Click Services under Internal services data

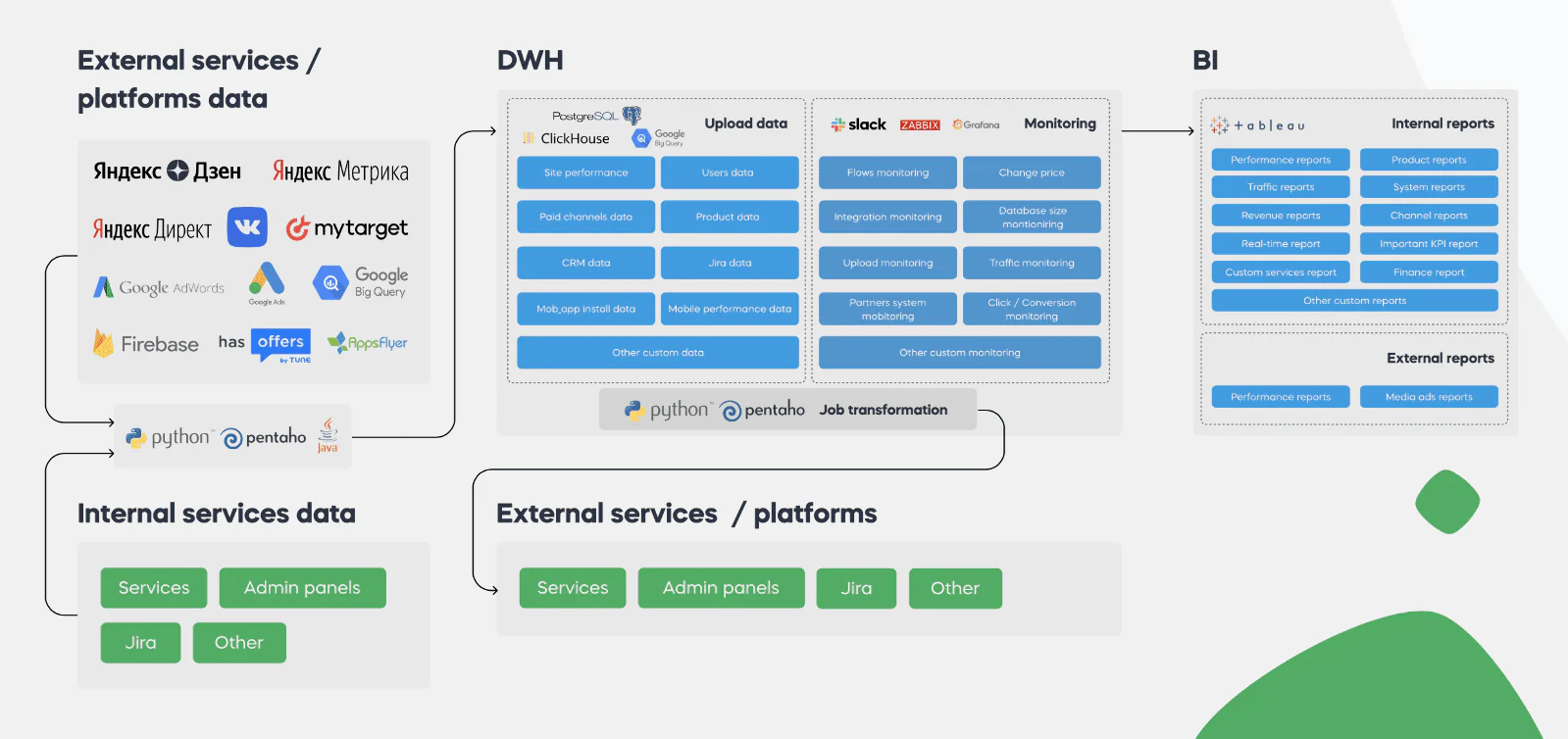tap(154, 588)
